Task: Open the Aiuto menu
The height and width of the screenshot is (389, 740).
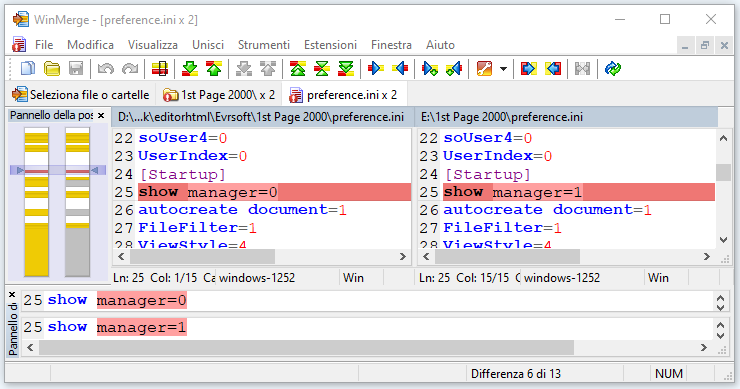Action: pos(440,45)
